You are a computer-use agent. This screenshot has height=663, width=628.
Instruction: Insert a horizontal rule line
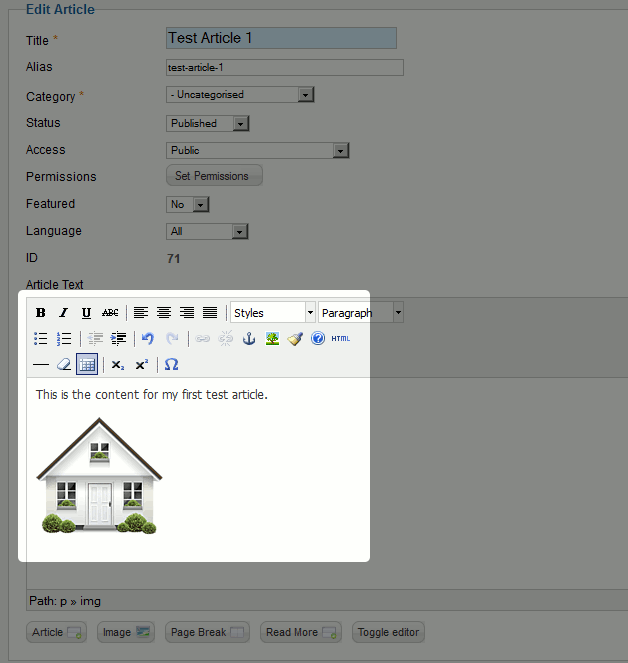click(41, 364)
